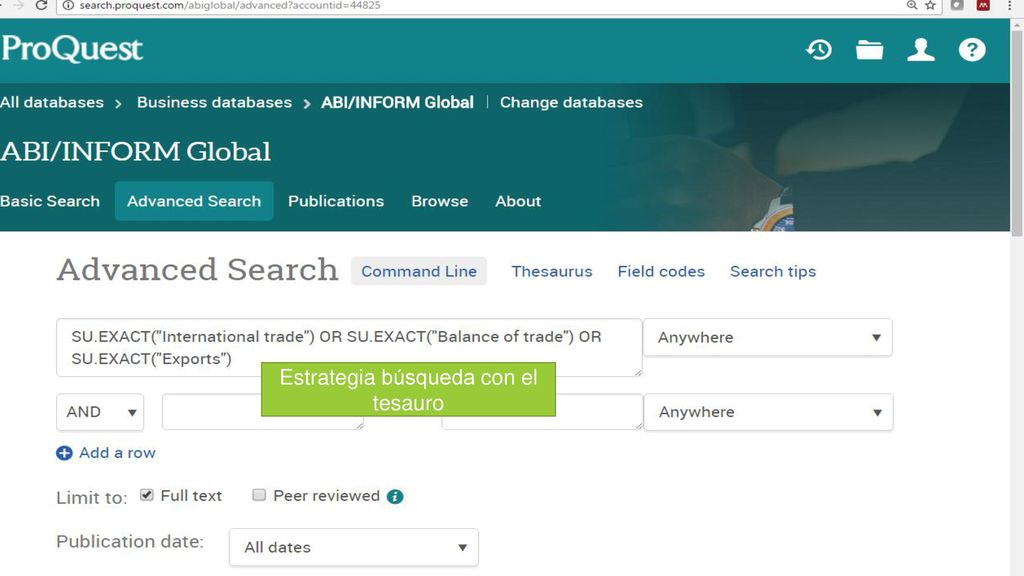Toggle the Full text checkbox

click(147, 495)
